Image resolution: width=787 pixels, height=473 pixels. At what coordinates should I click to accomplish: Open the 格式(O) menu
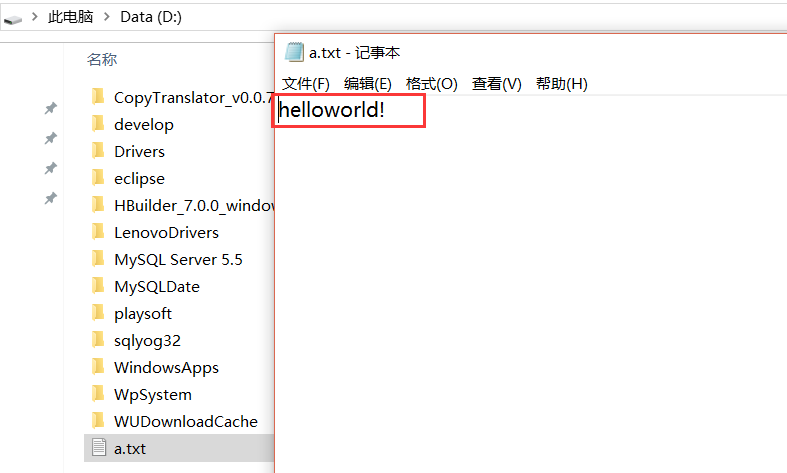tap(431, 84)
